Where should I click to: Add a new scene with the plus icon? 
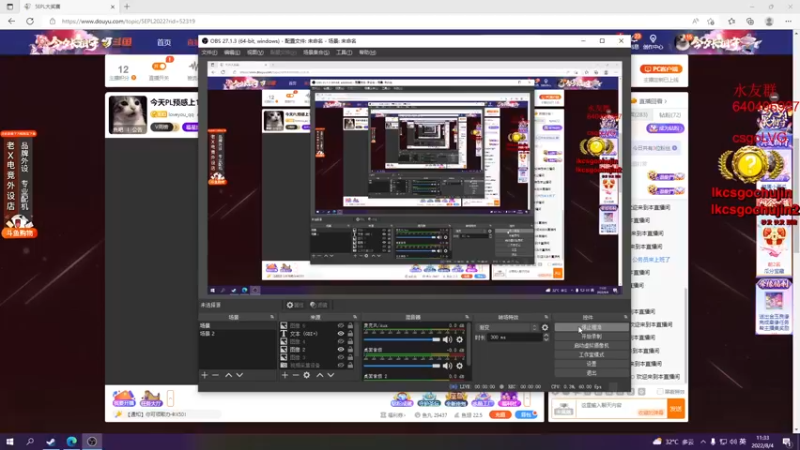click(205, 375)
